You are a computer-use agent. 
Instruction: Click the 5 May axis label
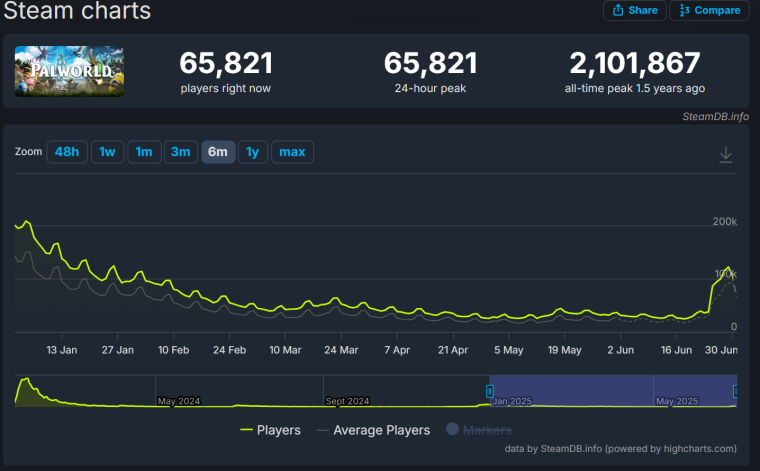(508, 350)
